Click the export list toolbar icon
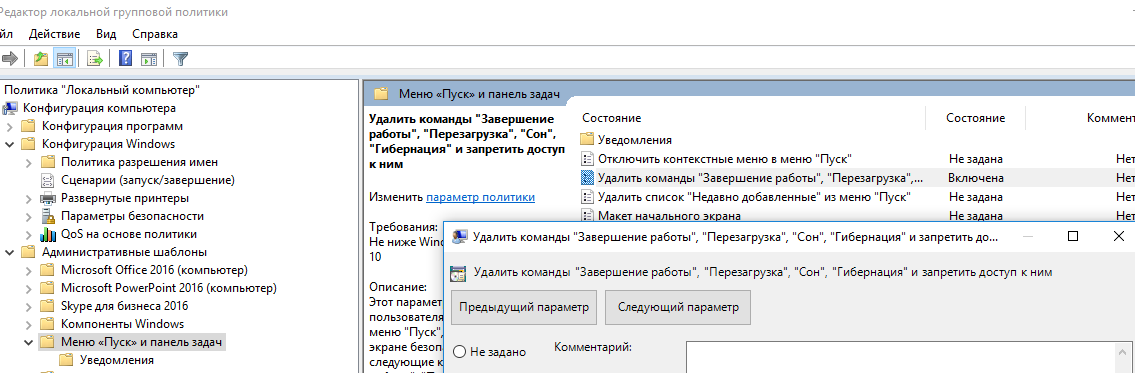The height and width of the screenshot is (373, 1135). (x=95, y=59)
